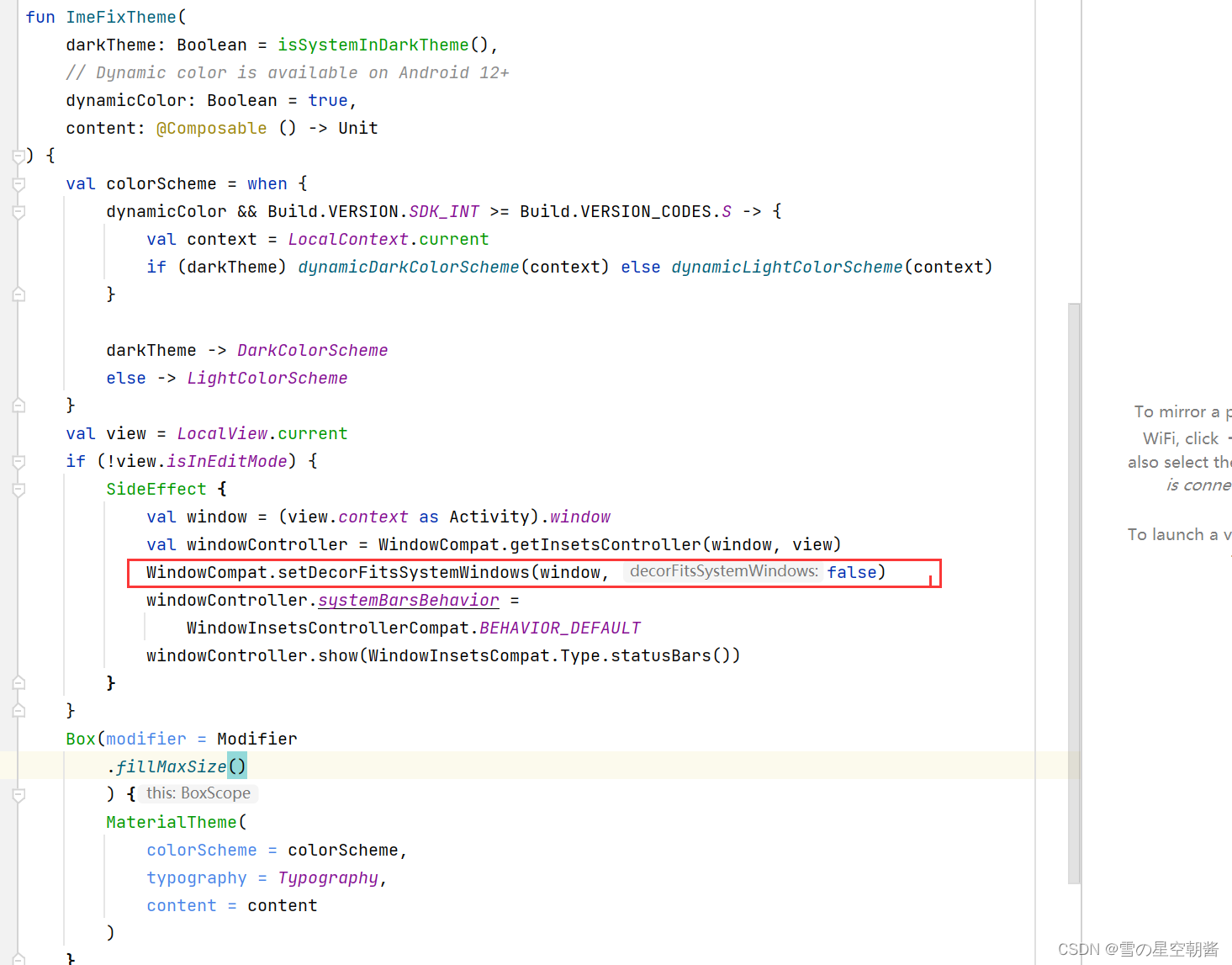Click the VERSION_CODES.S reference
The image size is (1232, 965).
coord(656,211)
